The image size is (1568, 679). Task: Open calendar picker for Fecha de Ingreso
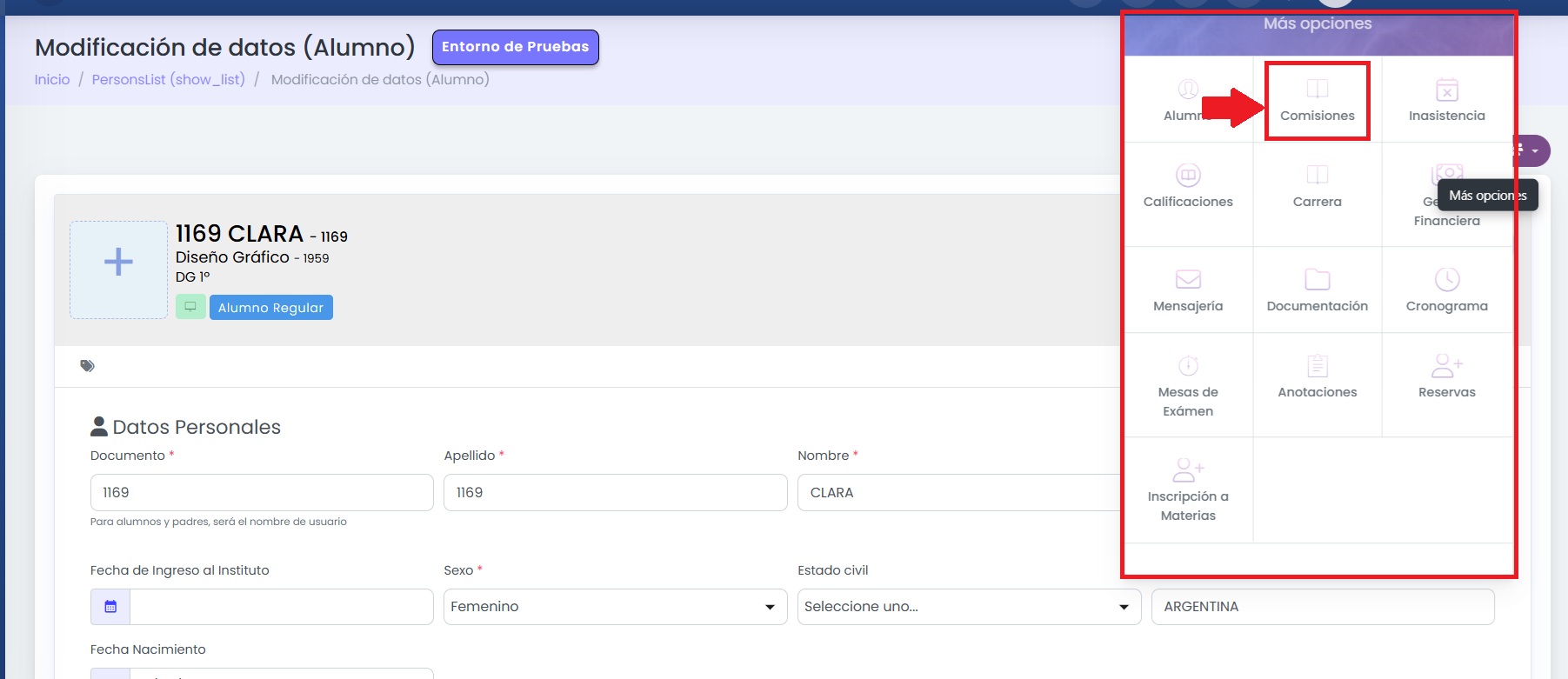[110, 607]
